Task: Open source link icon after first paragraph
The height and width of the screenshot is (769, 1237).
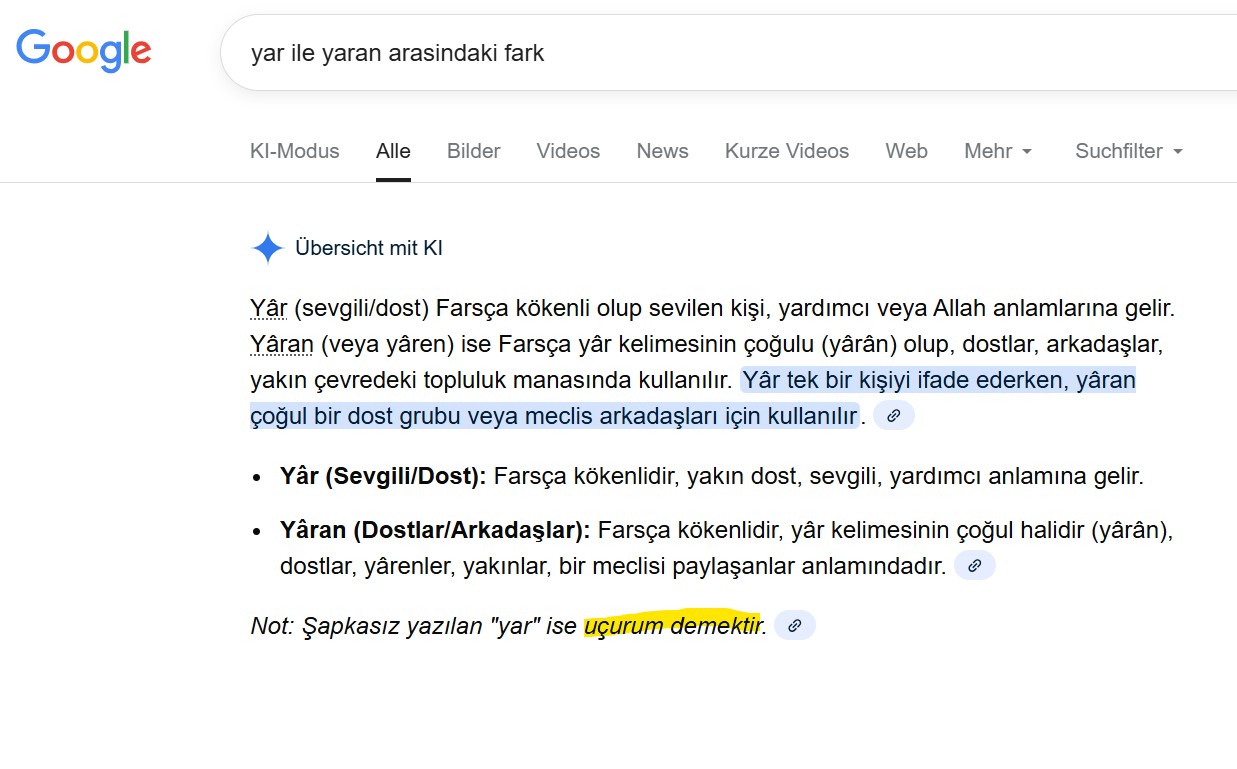Action: pyautogui.click(x=893, y=415)
